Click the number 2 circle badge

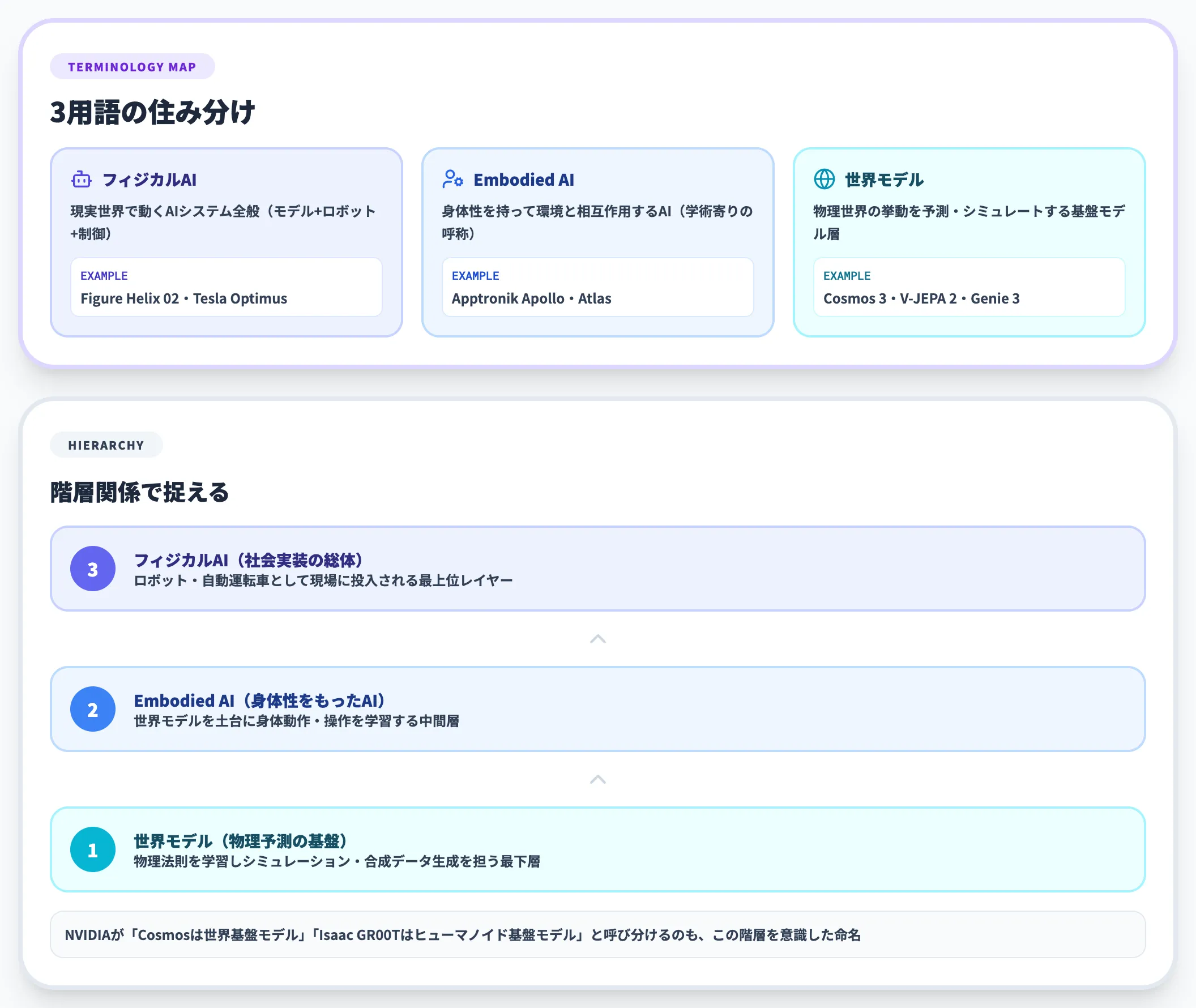(x=92, y=709)
